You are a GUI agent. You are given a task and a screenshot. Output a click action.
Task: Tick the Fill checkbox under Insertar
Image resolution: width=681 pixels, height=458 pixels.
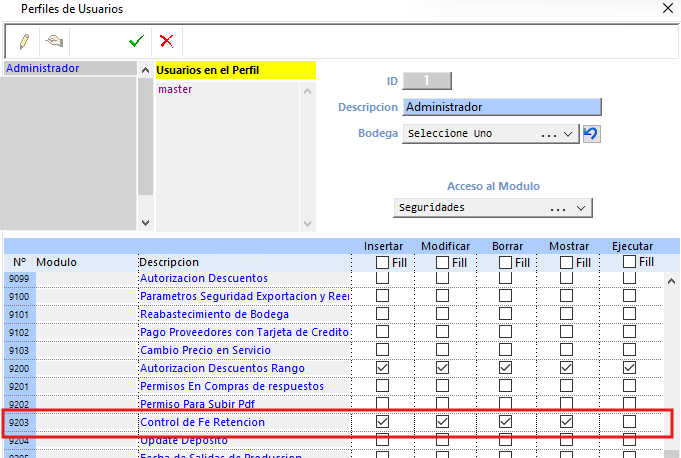(x=383, y=262)
